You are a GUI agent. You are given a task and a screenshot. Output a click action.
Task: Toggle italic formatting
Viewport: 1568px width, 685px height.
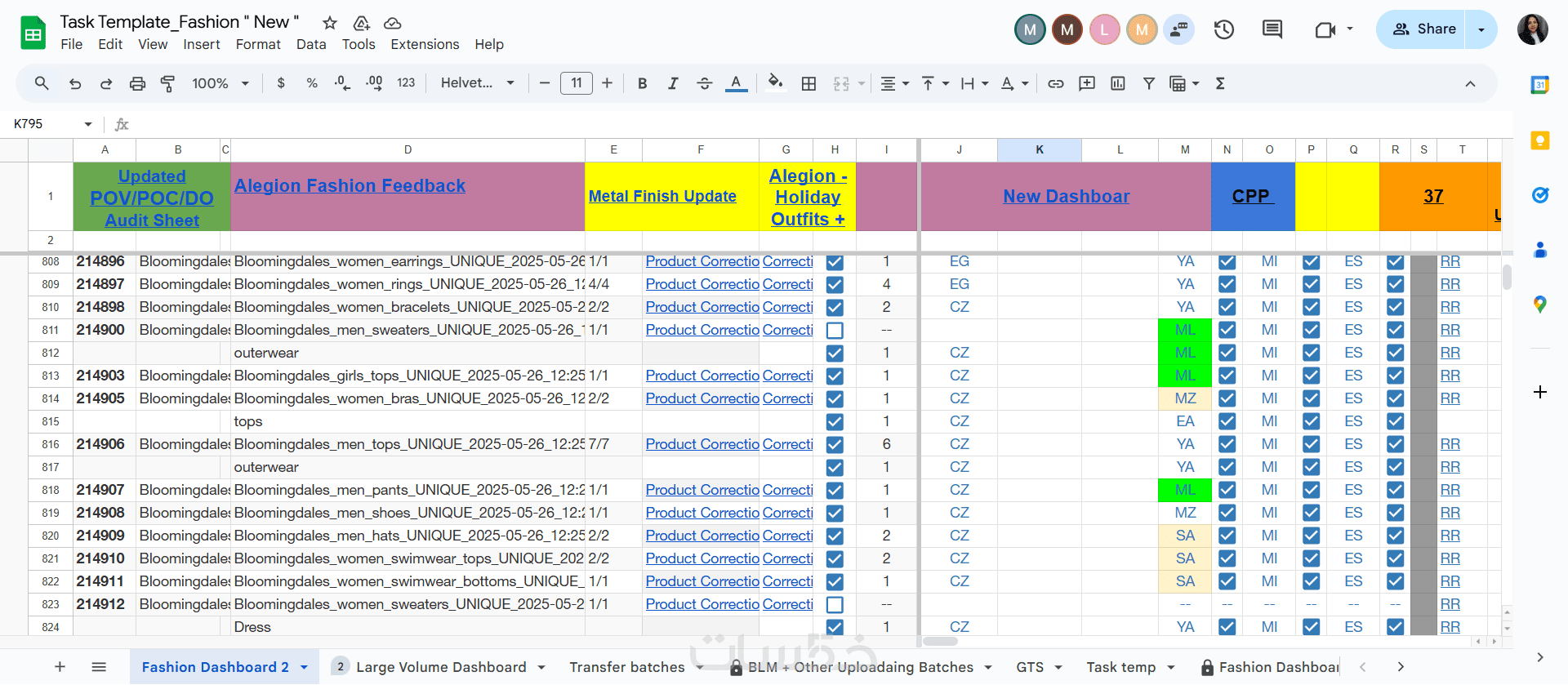[673, 83]
